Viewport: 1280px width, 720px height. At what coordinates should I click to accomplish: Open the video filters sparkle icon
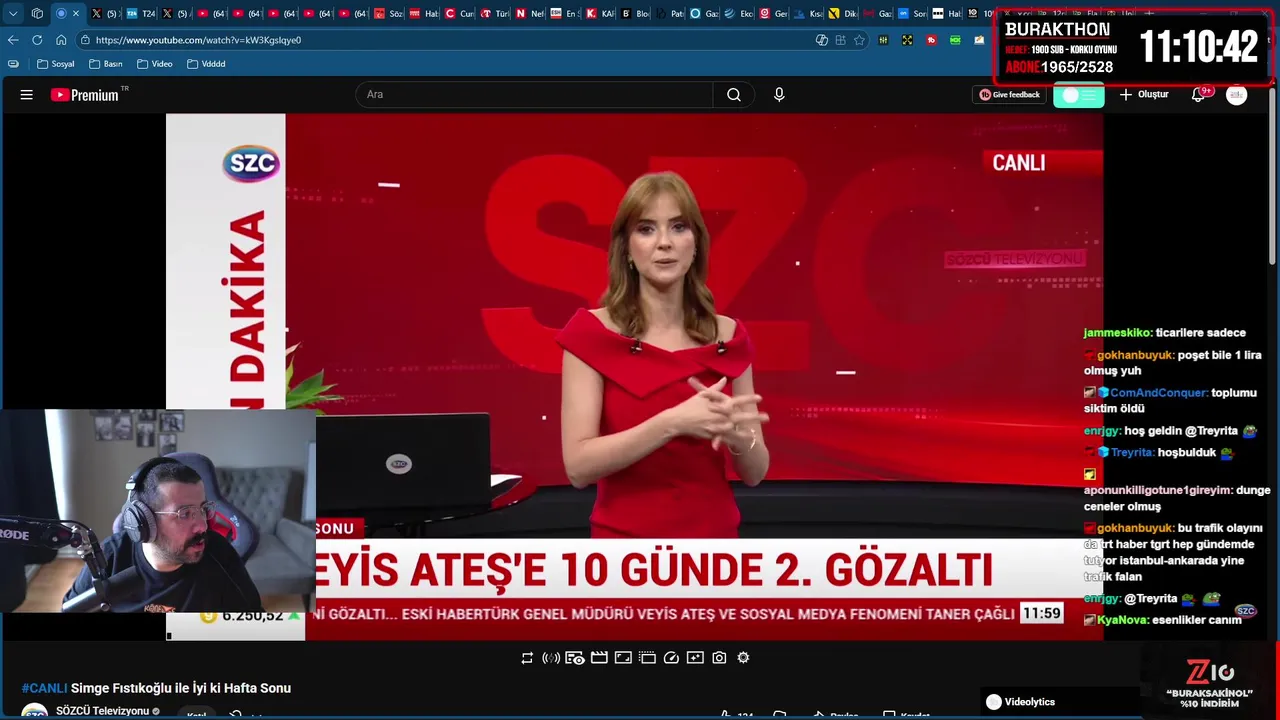point(695,658)
